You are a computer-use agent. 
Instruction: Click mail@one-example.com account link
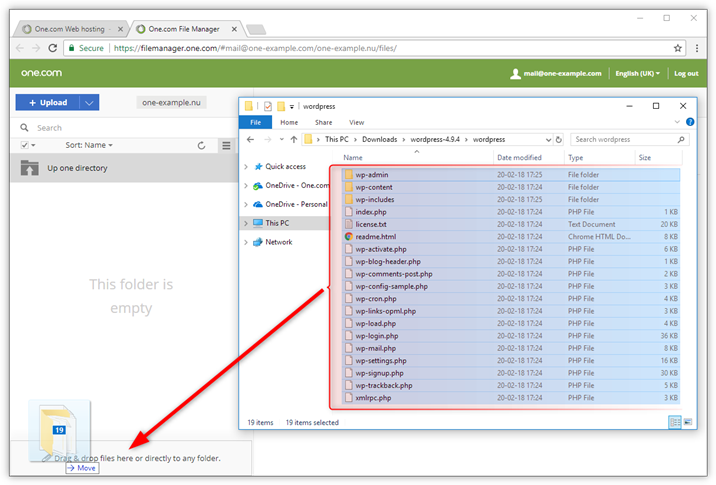[562, 74]
